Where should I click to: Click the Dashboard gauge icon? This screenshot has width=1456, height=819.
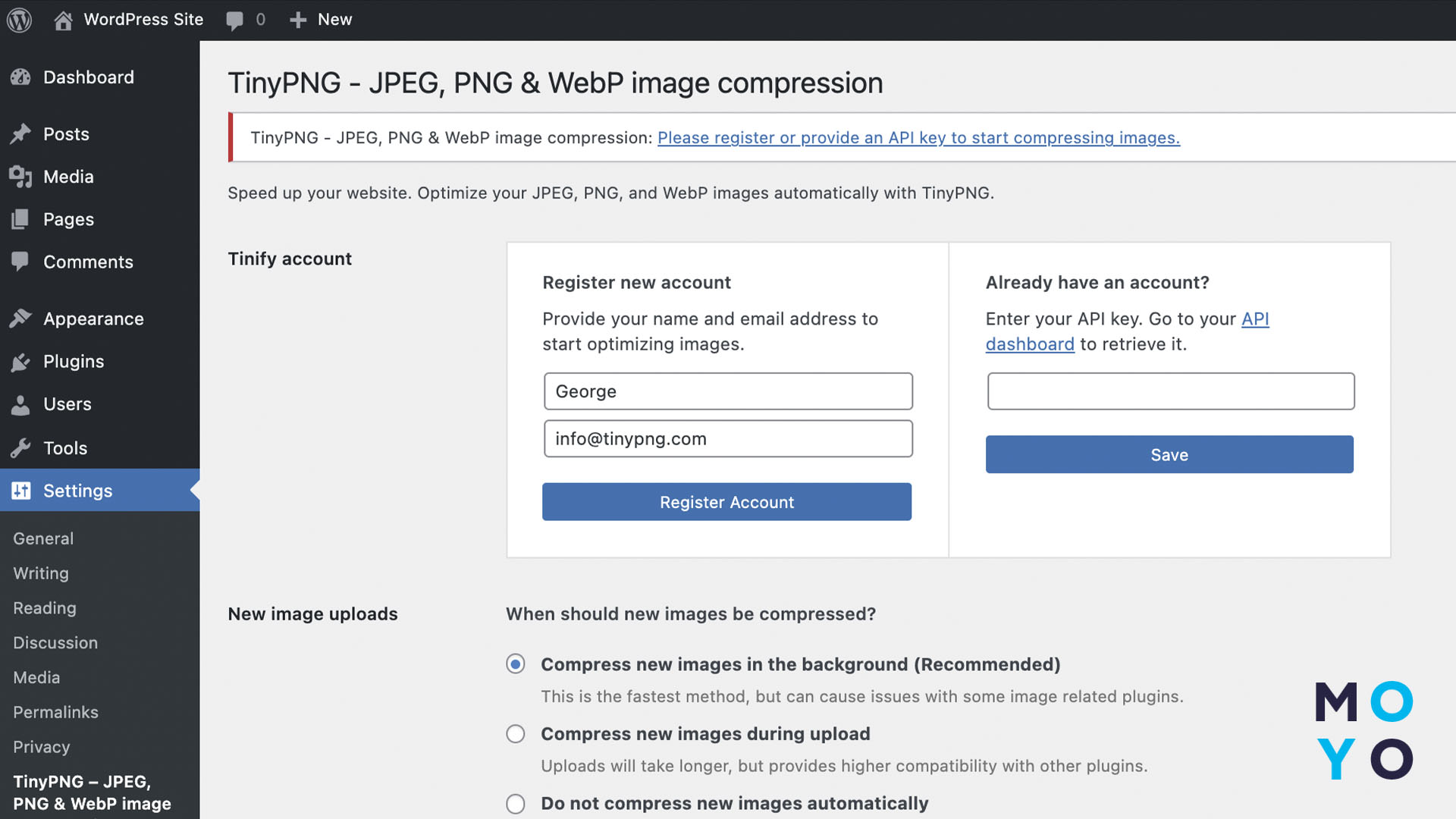click(20, 77)
